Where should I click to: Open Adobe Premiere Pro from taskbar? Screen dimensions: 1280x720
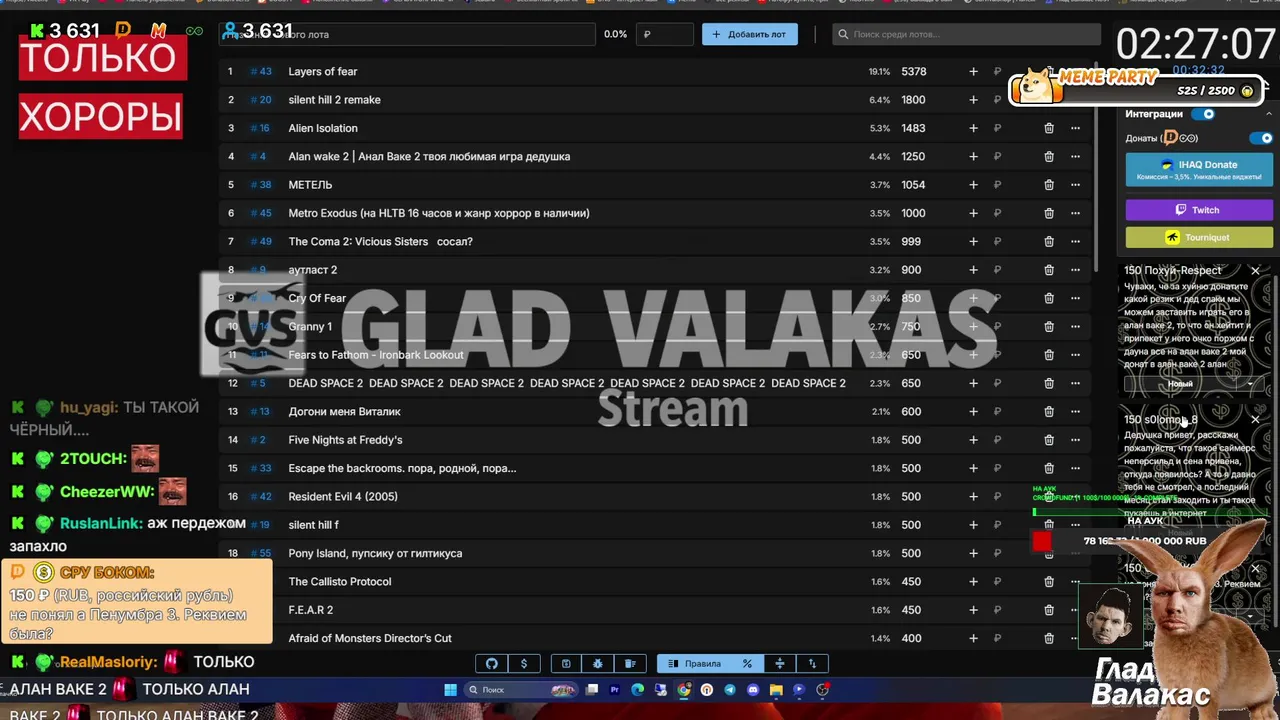pyautogui.click(x=615, y=690)
